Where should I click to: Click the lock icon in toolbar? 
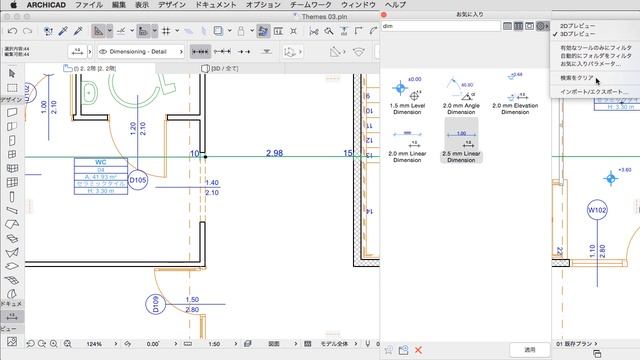241,31
